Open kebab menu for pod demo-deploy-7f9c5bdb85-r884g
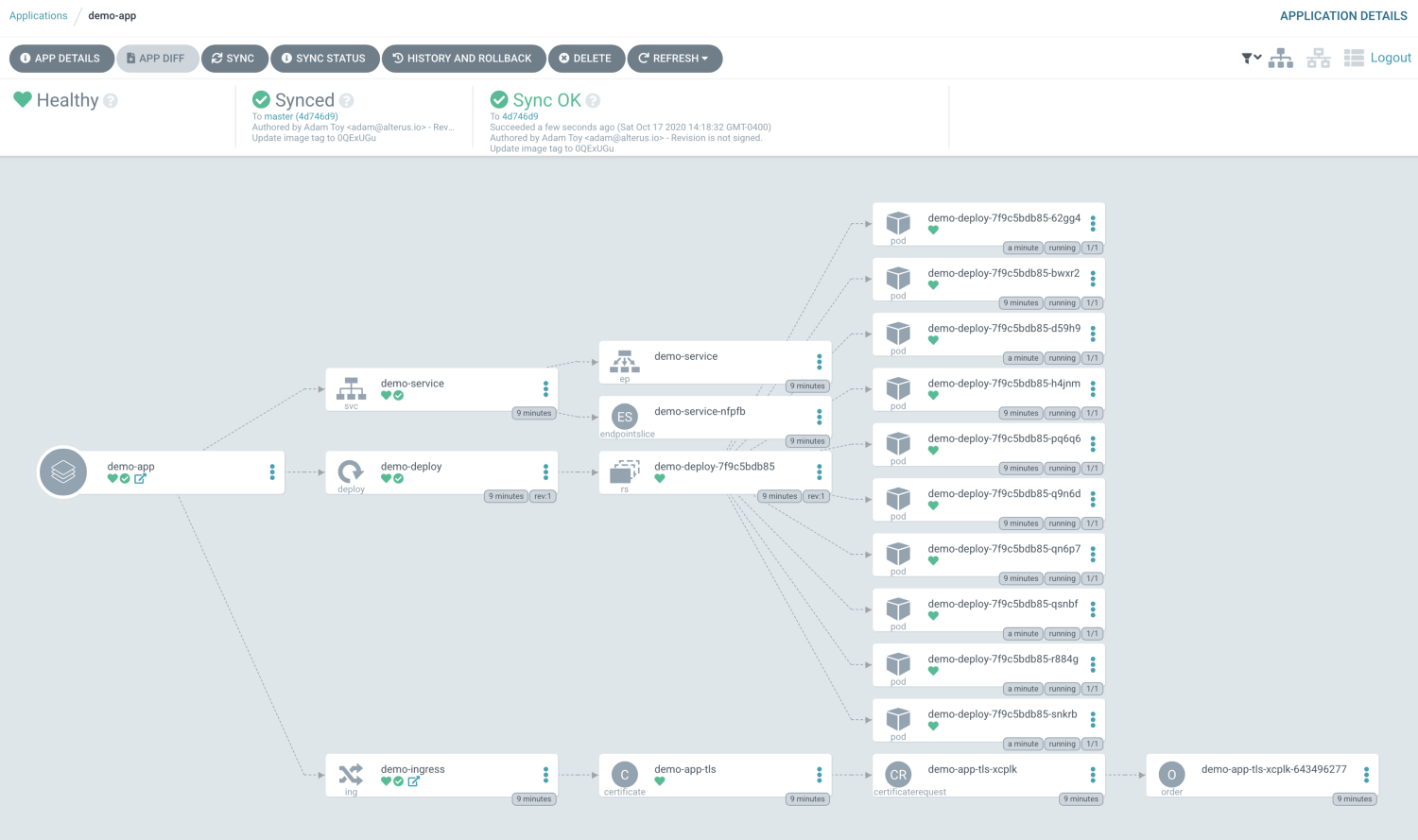Viewport: 1418px width, 840px height. (x=1093, y=664)
